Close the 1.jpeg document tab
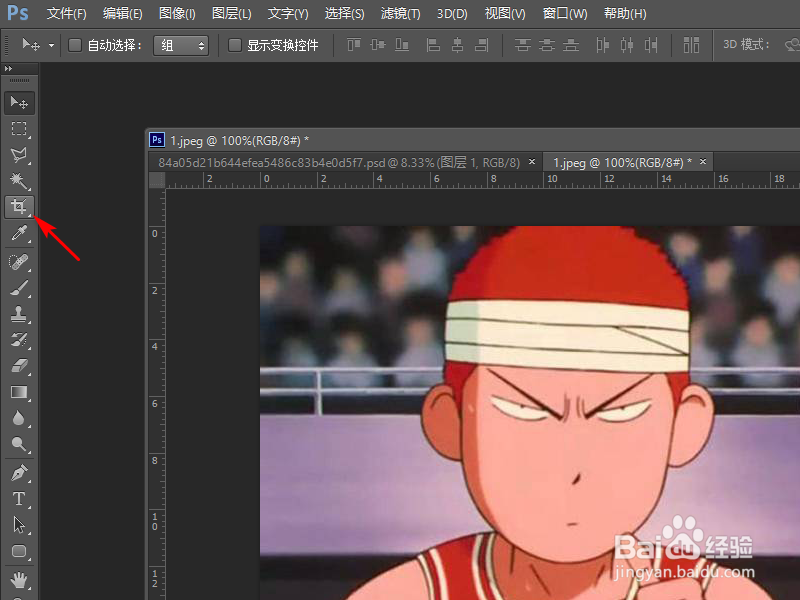 703,162
